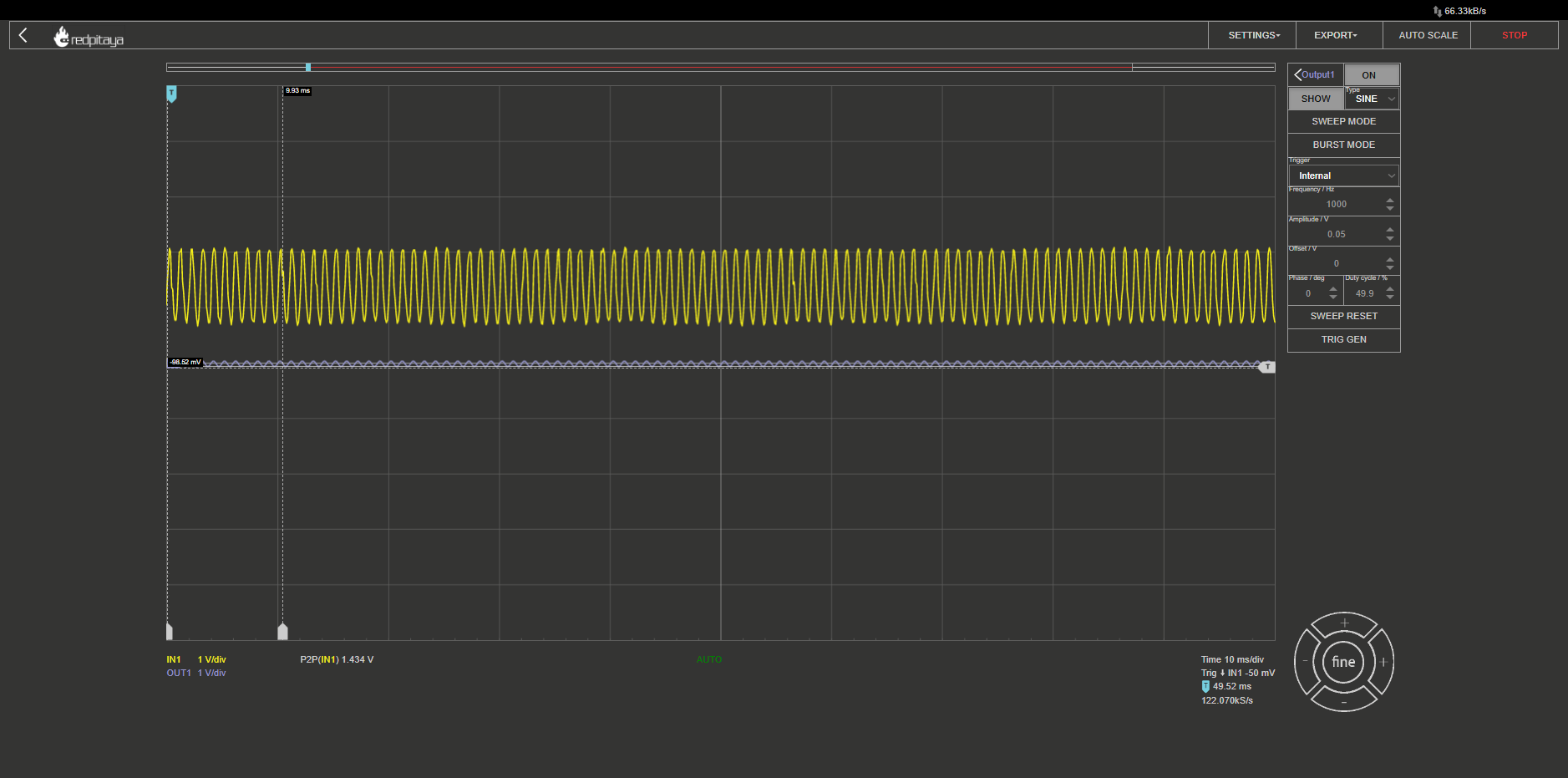The height and width of the screenshot is (778, 1568).
Task: Click the SWEEP MODE button
Action: click(x=1343, y=121)
